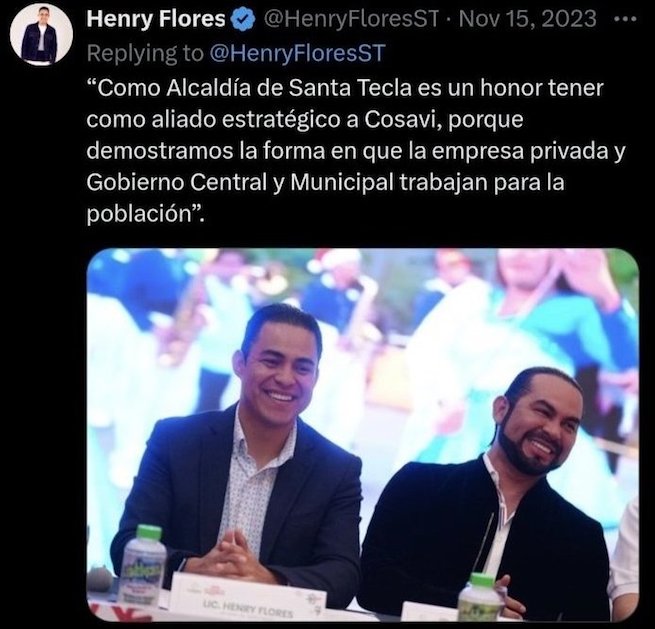Click @HenryFloresST in the Replying to line
655x629 pixels.
click(296, 53)
